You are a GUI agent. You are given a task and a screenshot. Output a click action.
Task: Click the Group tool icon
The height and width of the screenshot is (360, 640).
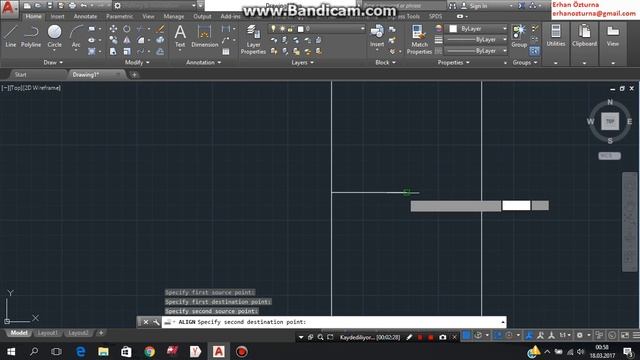519,36
